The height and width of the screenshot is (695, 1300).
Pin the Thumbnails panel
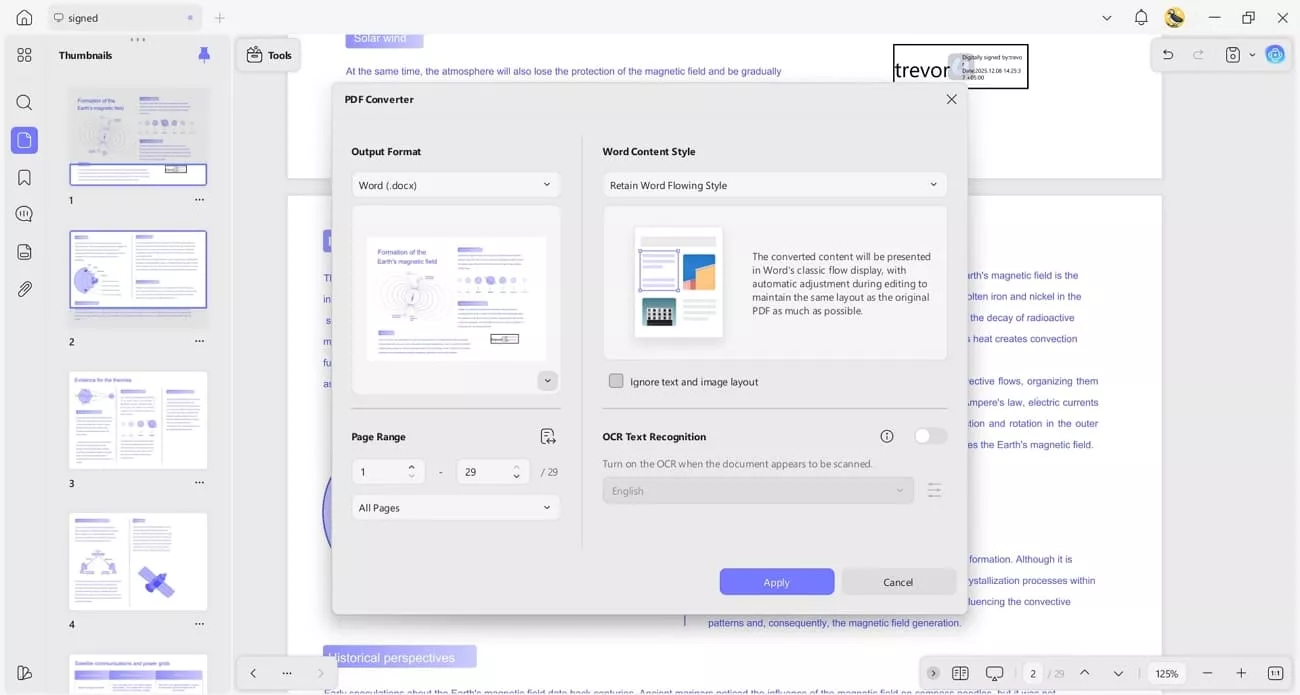[x=204, y=55]
